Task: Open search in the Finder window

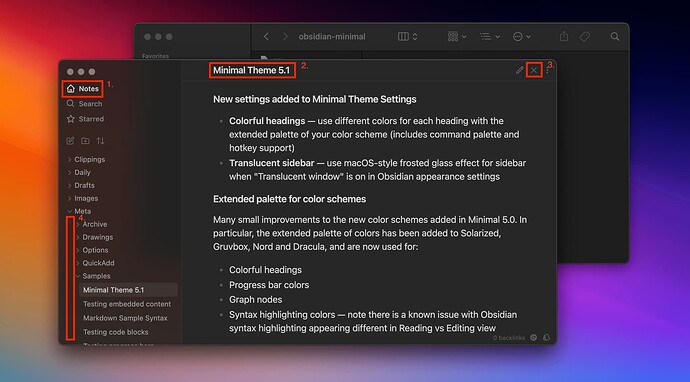Action: (x=615, y=37)
